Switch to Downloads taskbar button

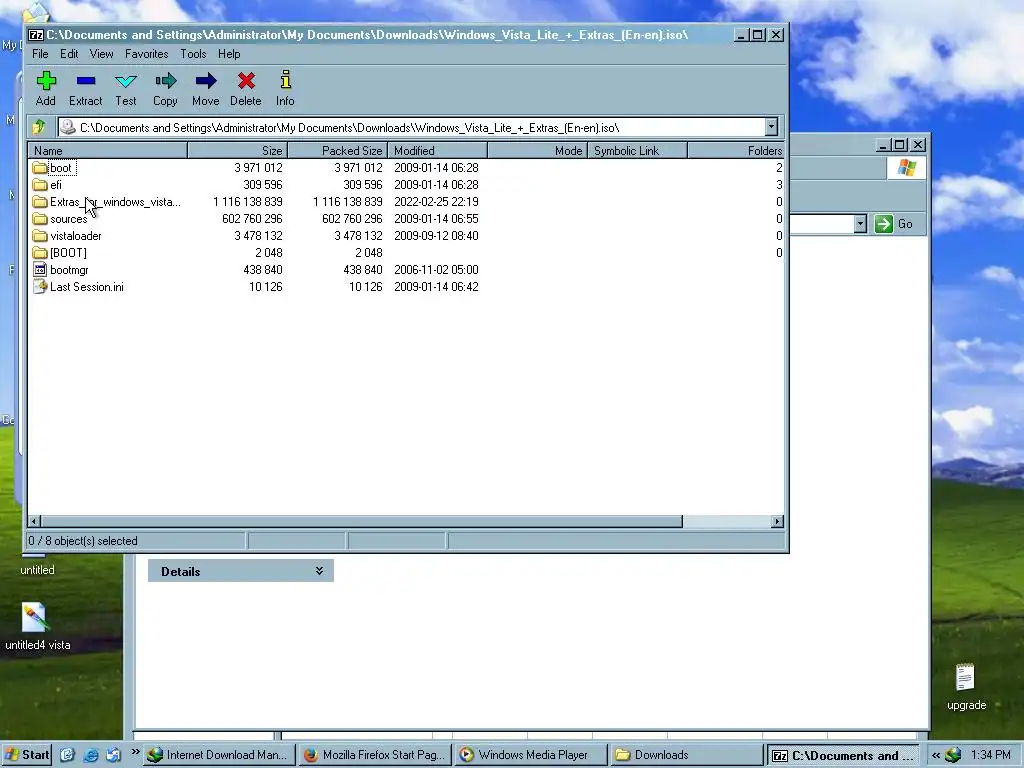click(x=687, y=755)
